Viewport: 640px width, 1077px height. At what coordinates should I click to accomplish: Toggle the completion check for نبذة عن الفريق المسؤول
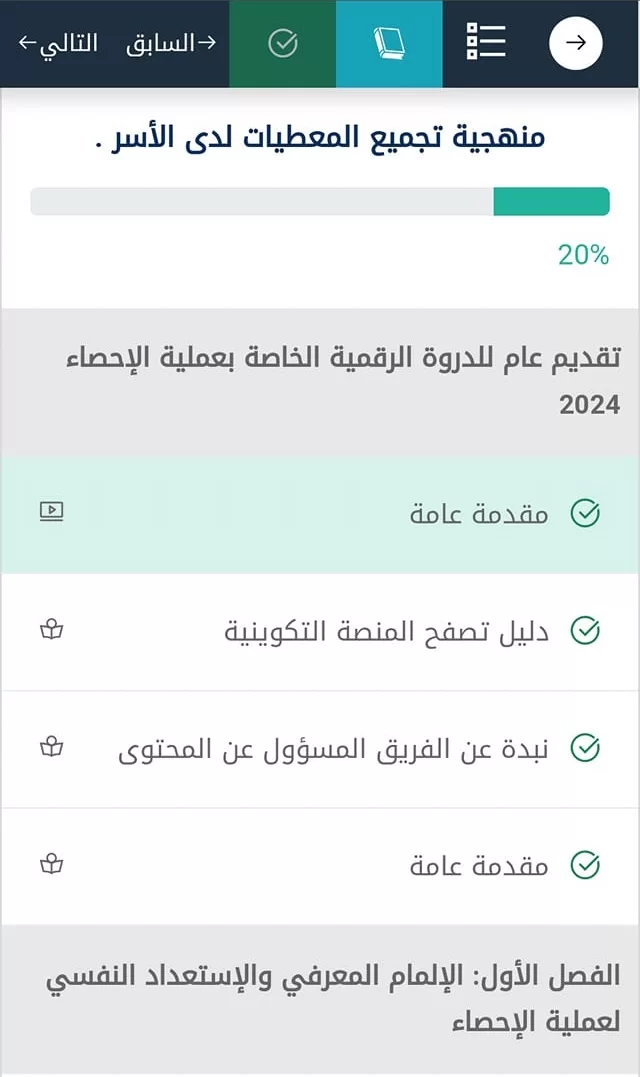tap(585, 748)
